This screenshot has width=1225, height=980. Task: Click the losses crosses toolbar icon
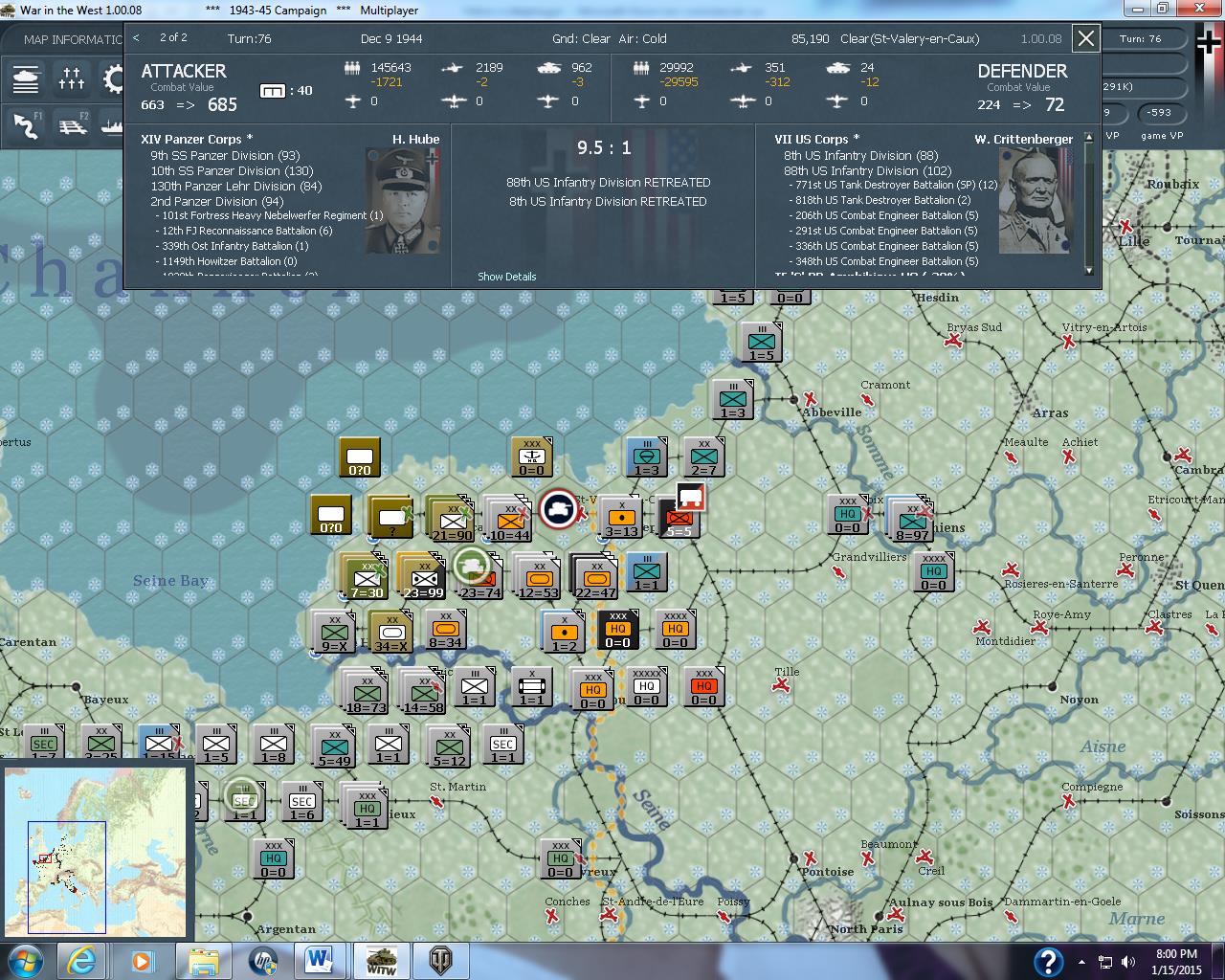(x=72, y=79)
